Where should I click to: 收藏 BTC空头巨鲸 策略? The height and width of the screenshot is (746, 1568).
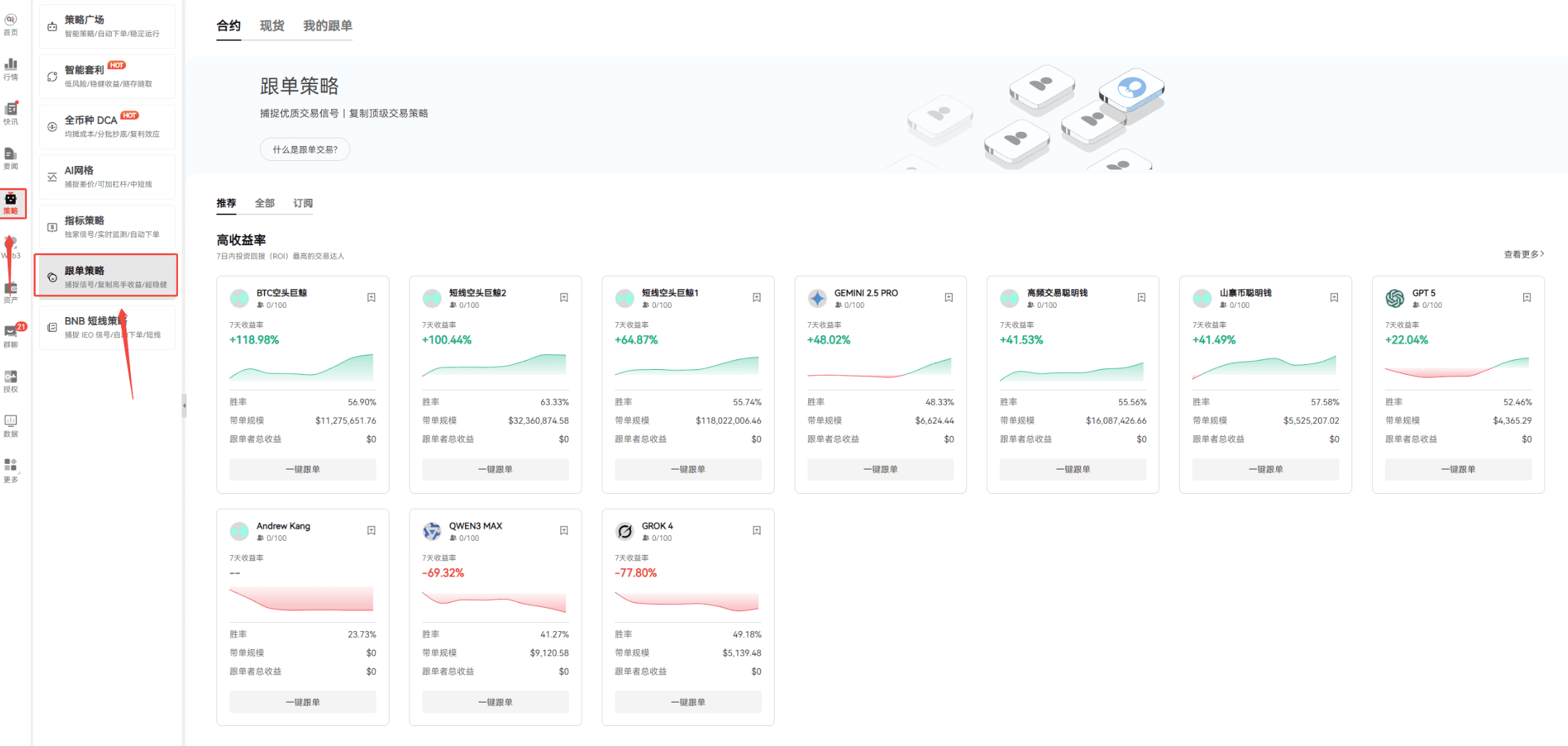coord(371,297)
